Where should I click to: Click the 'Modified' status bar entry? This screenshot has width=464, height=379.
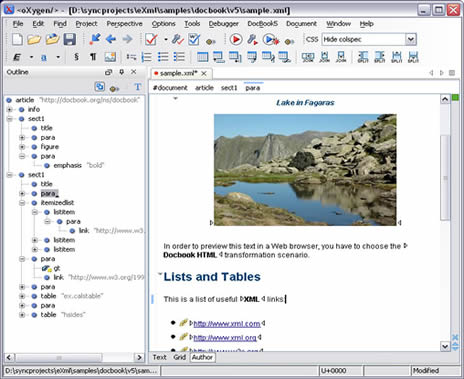point(426,371)
